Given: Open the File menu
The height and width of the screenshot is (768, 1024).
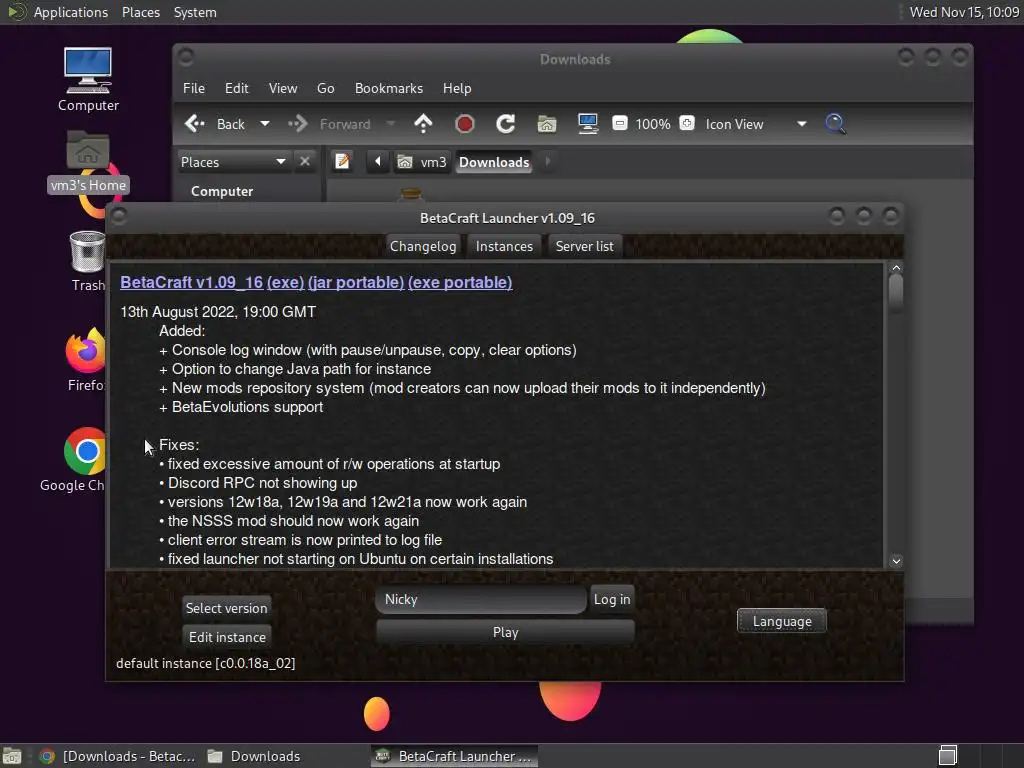Looking at the screenshot, I should pos(193,88).
